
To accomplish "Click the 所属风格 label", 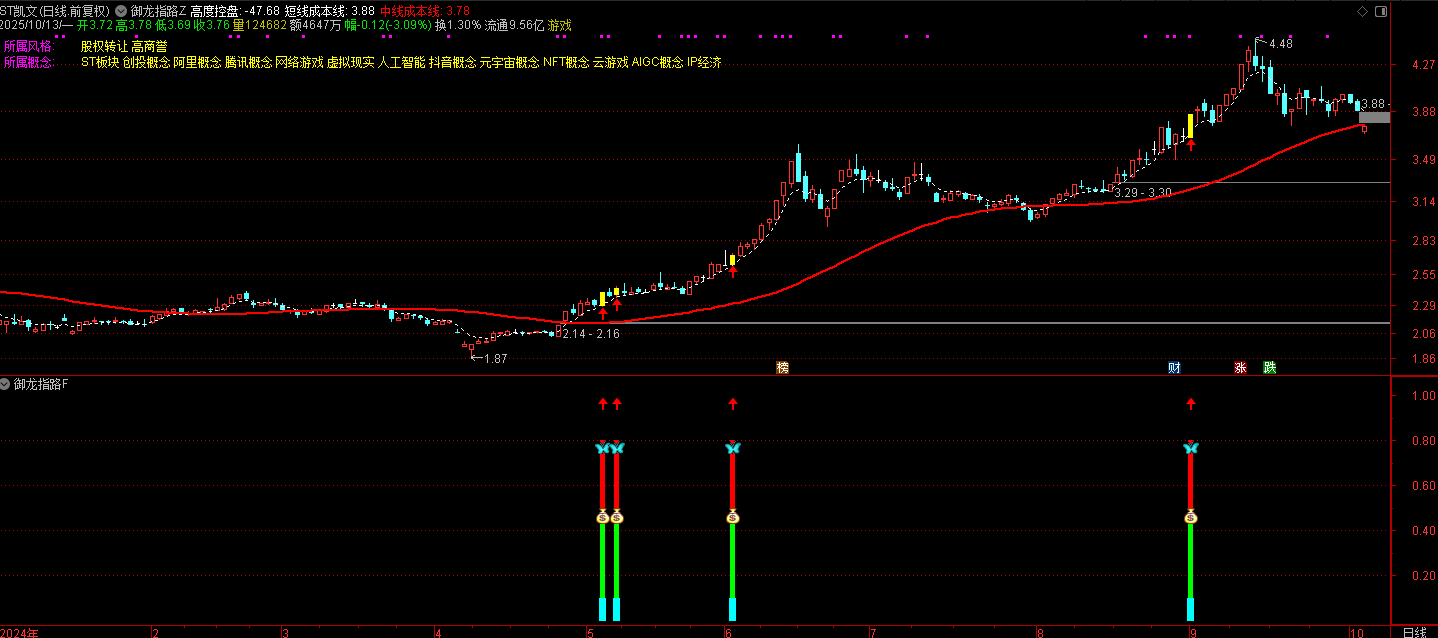I will coord(28,46).
